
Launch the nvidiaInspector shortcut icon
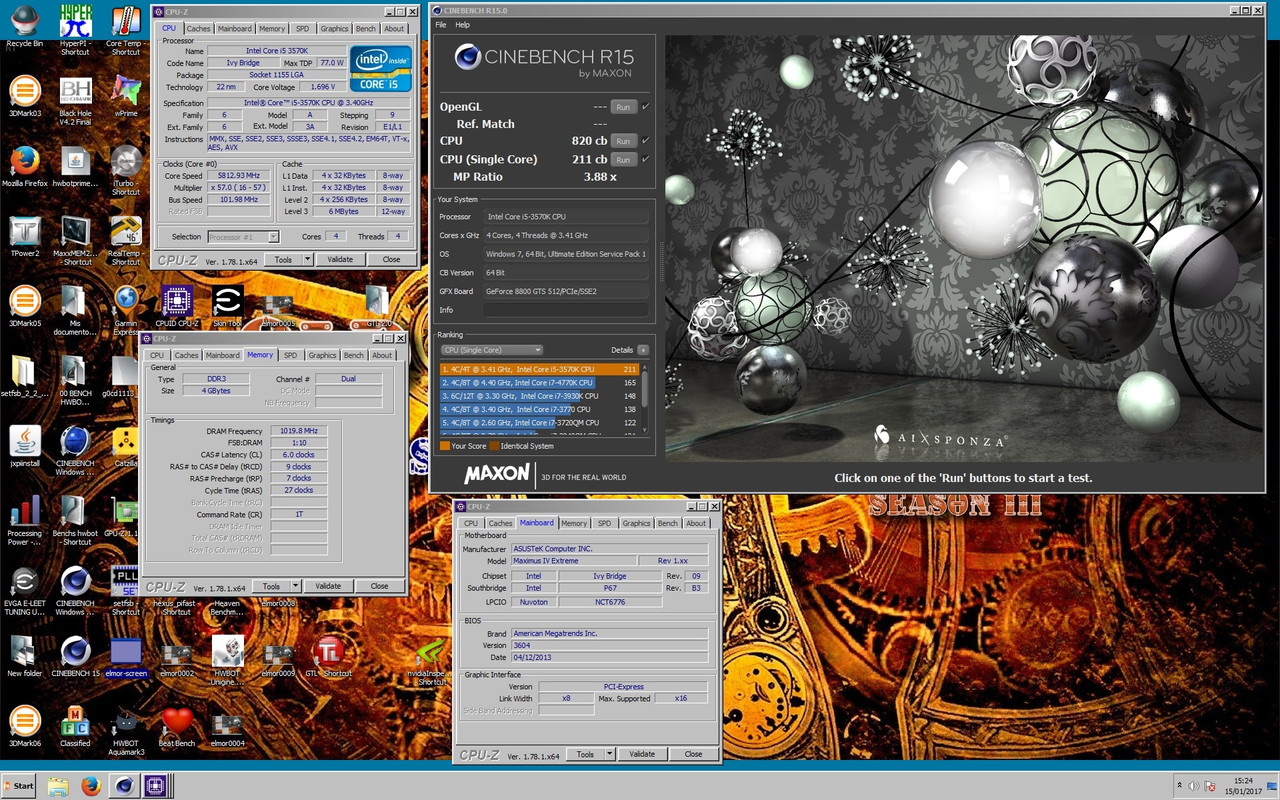click(431, 660)
